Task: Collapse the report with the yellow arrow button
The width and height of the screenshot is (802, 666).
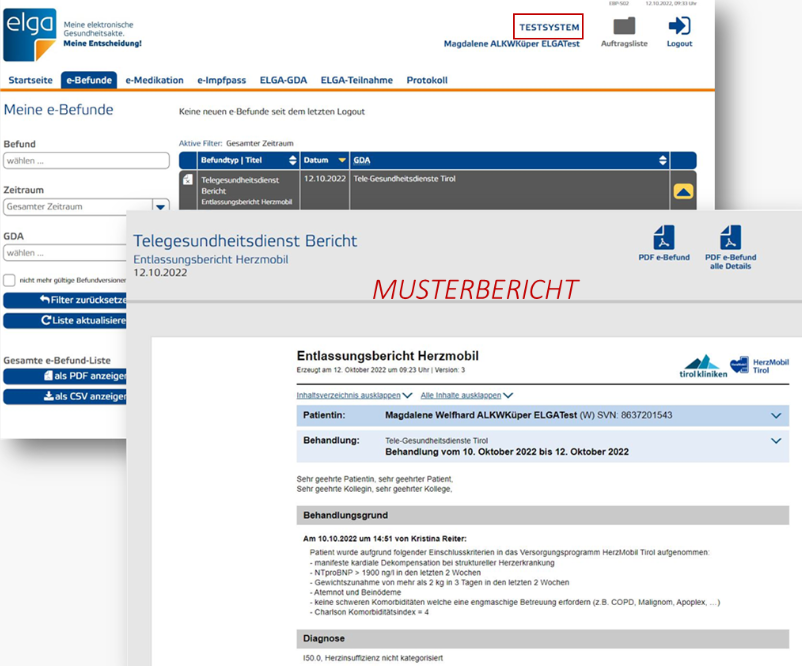Action: (x=683, y=191)
